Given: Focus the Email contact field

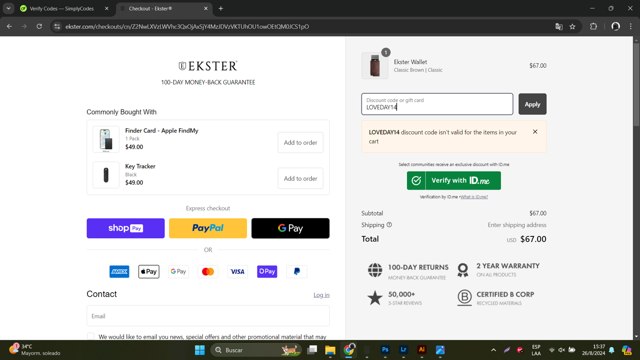Looking at the screenshot, I should click(x=208, y=316).
